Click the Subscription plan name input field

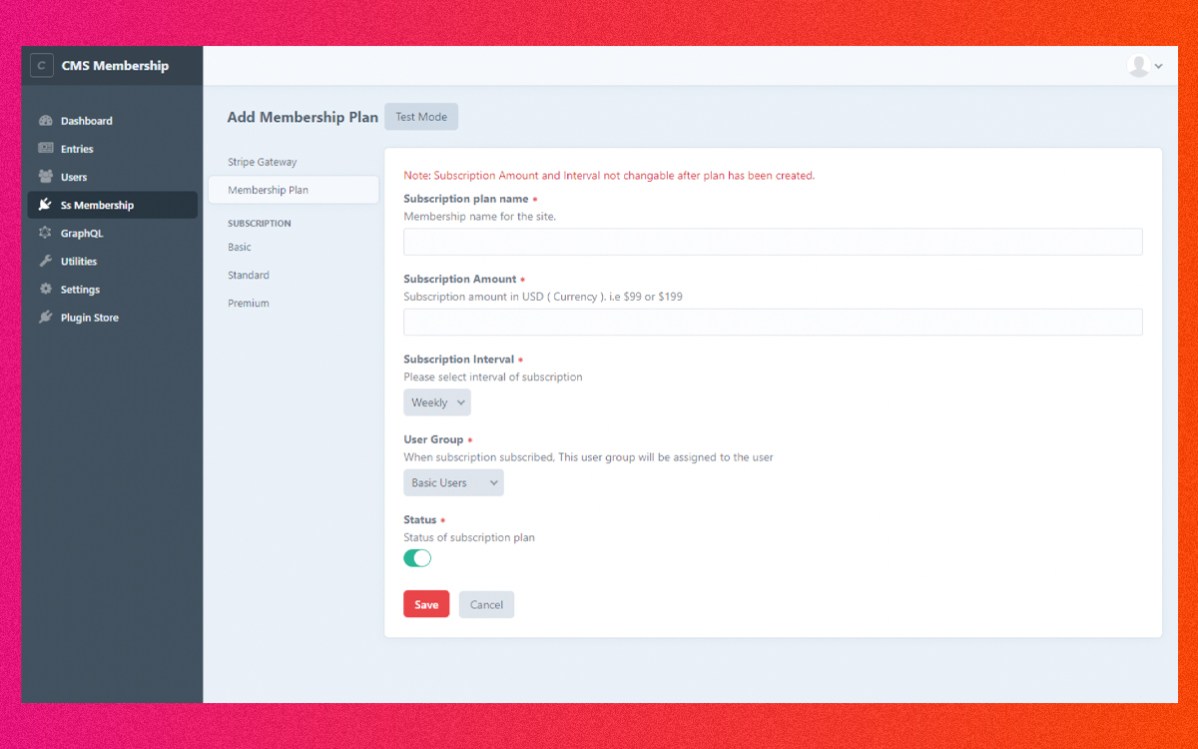tap(772, 242)
